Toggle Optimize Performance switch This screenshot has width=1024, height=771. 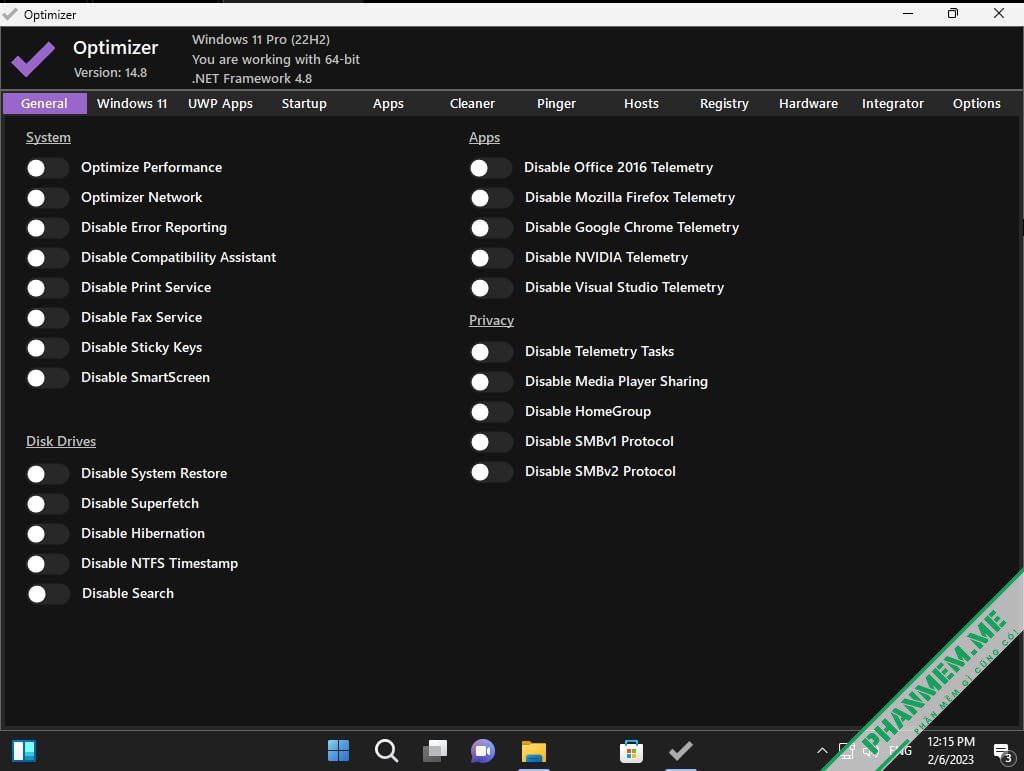[47, 168]
